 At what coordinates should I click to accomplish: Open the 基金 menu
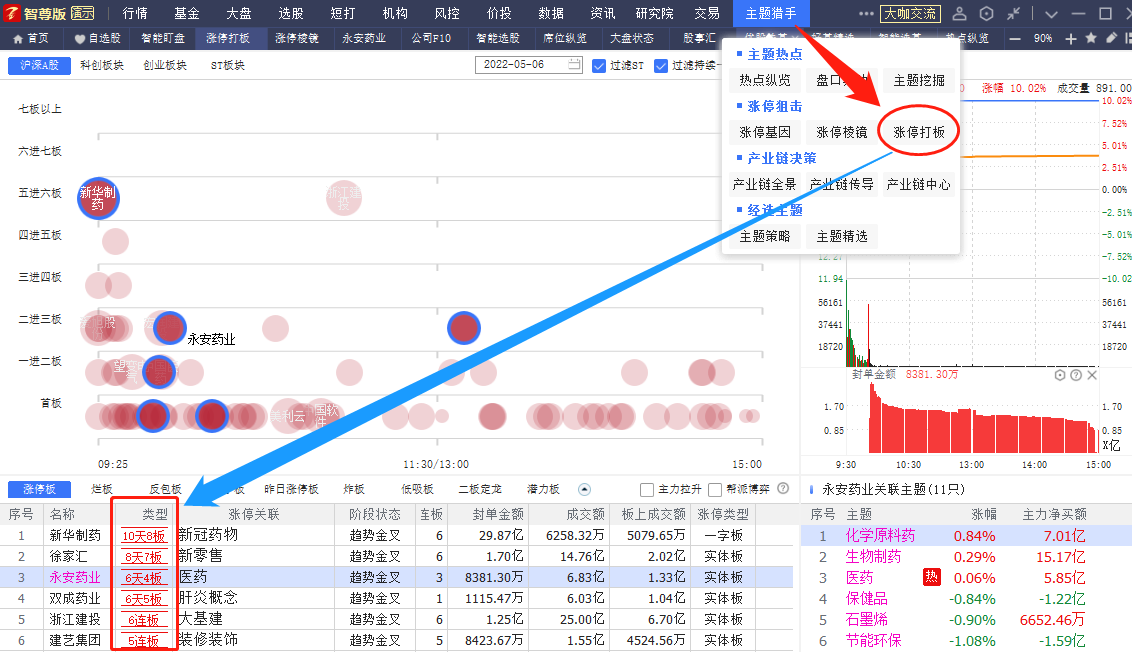tap(187, 14)
